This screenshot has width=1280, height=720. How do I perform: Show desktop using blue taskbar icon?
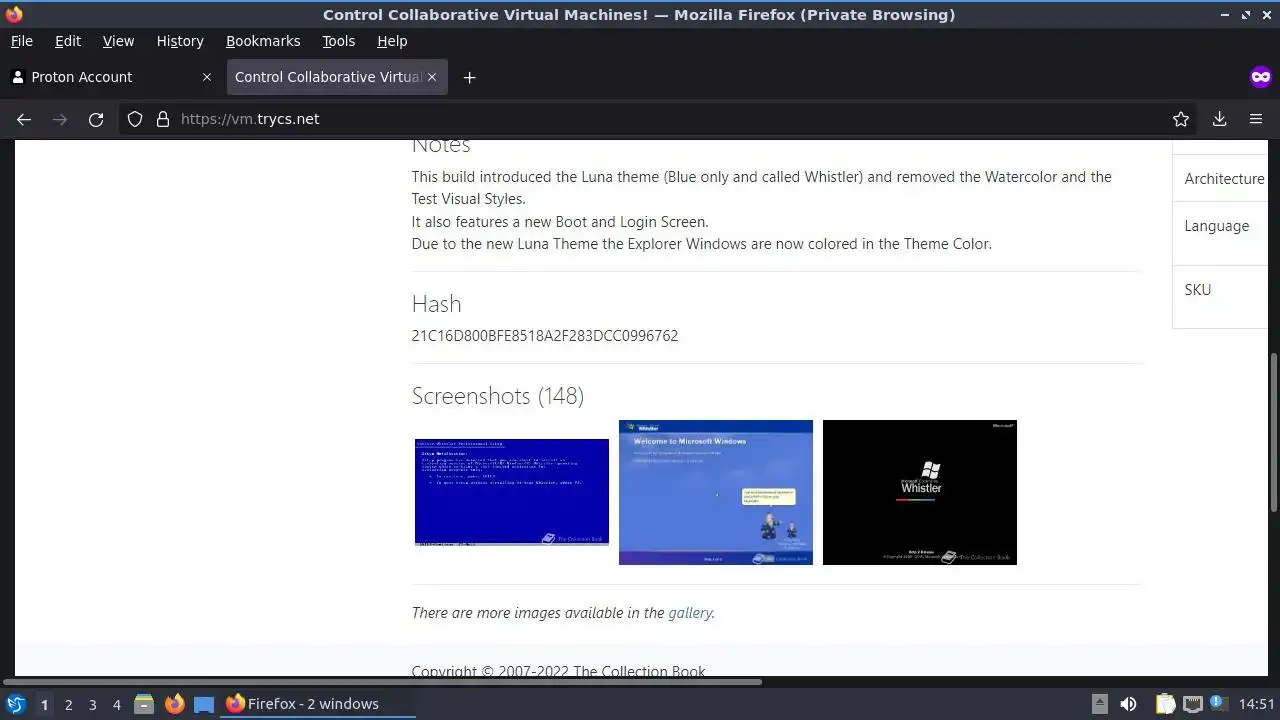(204, 704)
